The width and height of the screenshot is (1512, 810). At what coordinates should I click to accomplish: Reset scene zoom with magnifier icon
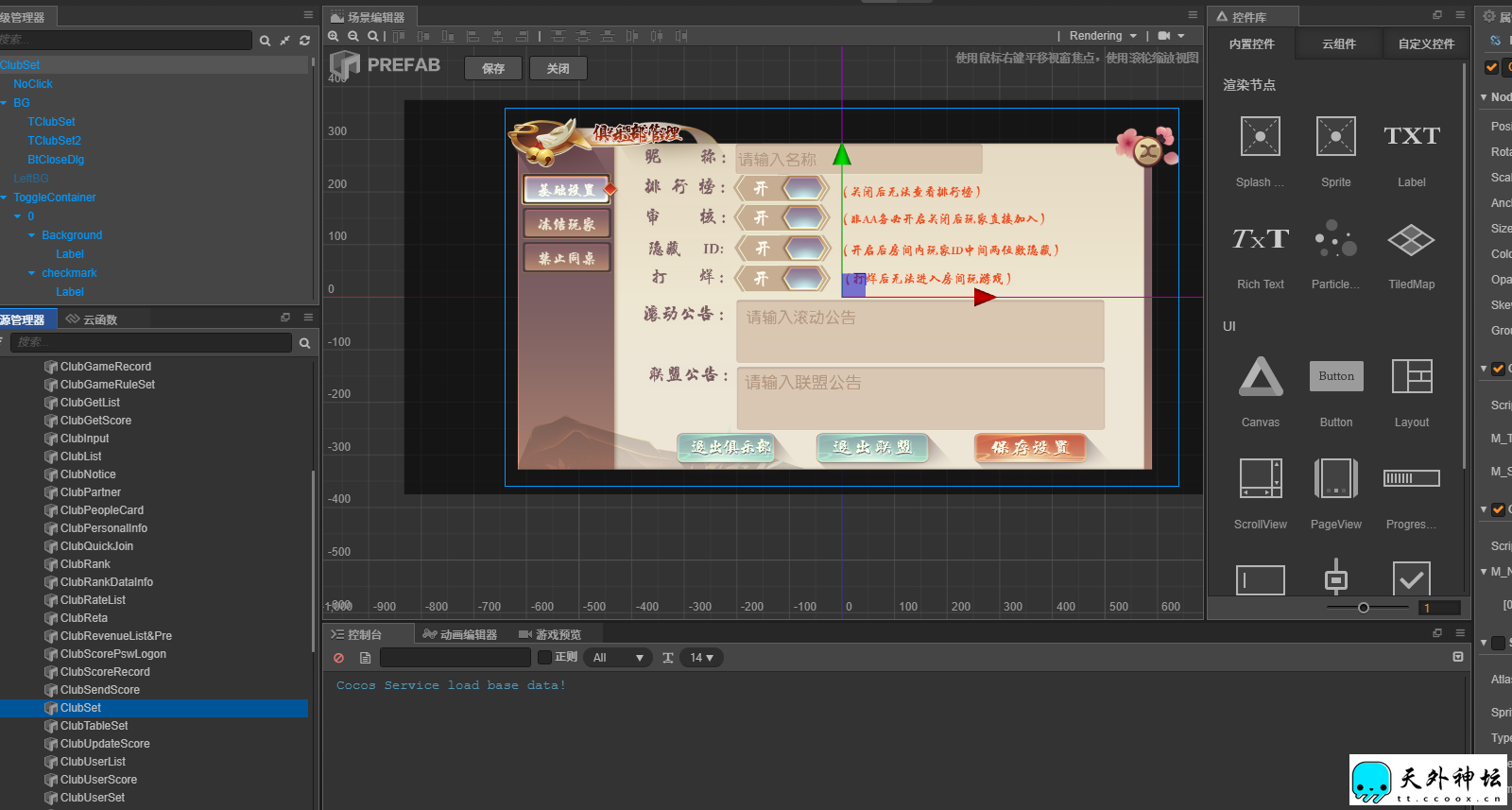point(373,36)
